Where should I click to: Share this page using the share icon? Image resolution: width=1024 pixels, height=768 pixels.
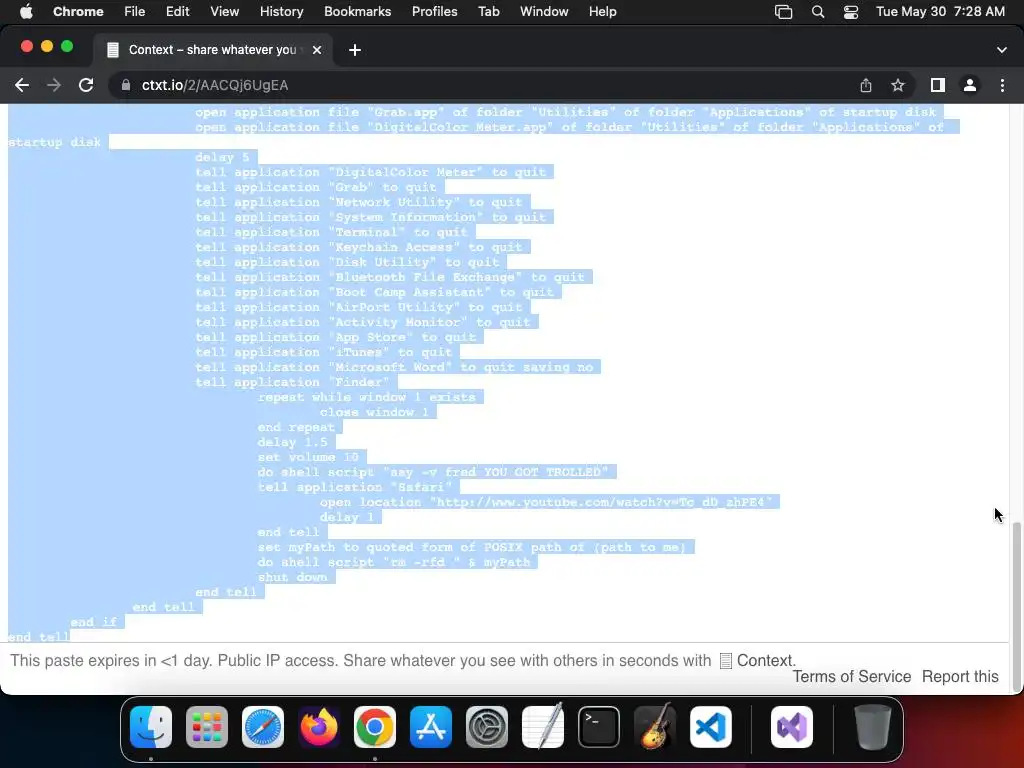coord(865,85)
